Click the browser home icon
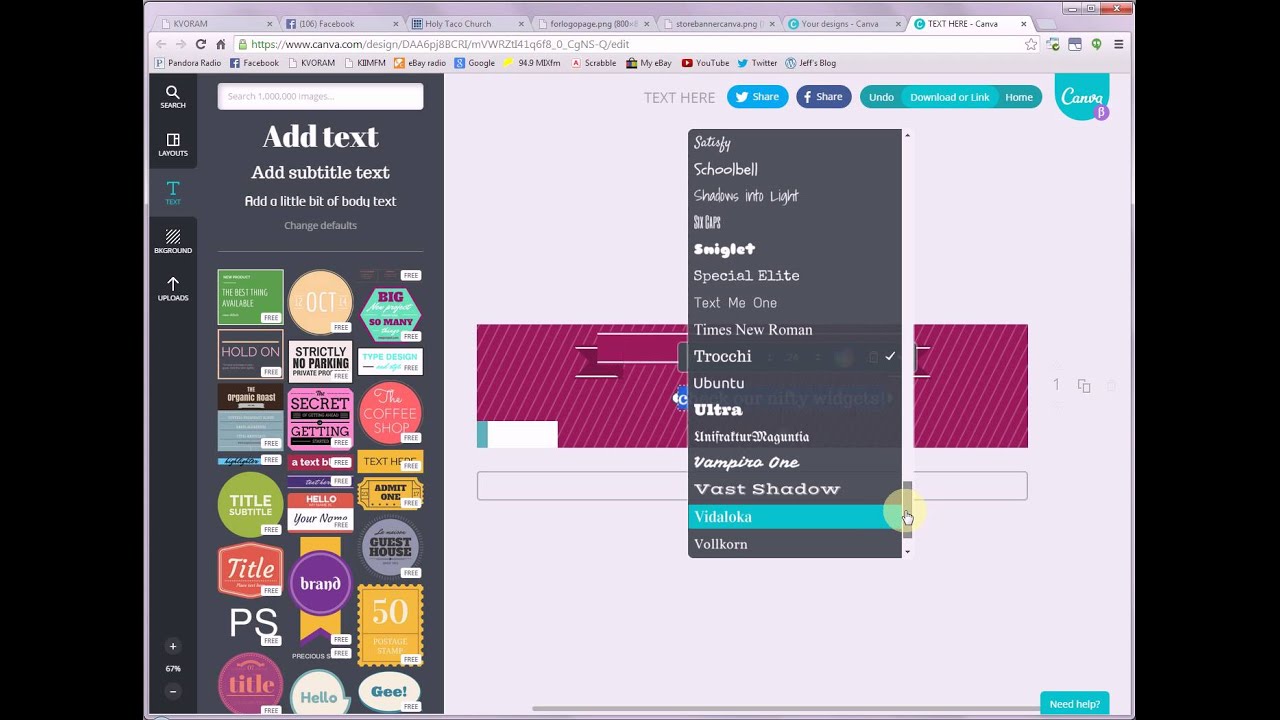1280x720 pixels. point(221,44)
